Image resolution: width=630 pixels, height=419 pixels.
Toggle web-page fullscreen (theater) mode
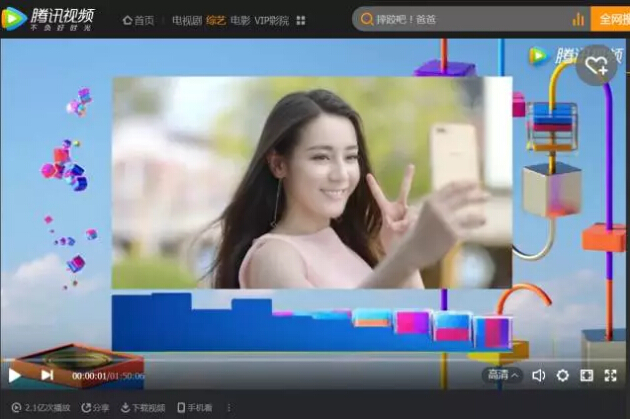click(x=587, y=375)
